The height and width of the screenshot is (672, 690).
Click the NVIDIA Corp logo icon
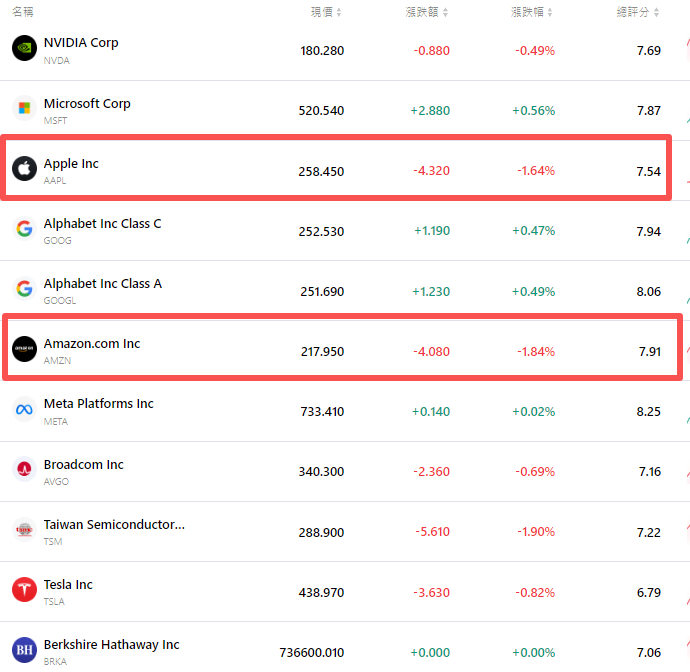coord(24,48)
